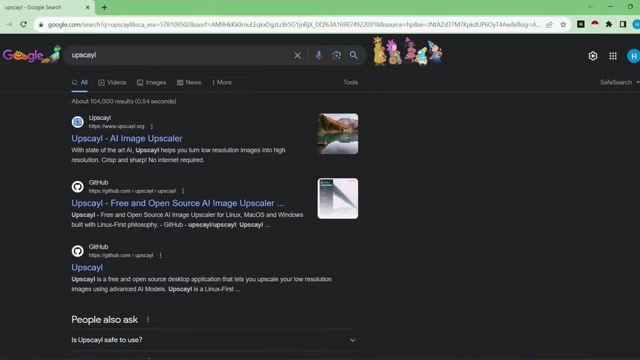Switch to the News tab
Image resolution: width=640 pixels, height=360 pixels.
(189, 82)
